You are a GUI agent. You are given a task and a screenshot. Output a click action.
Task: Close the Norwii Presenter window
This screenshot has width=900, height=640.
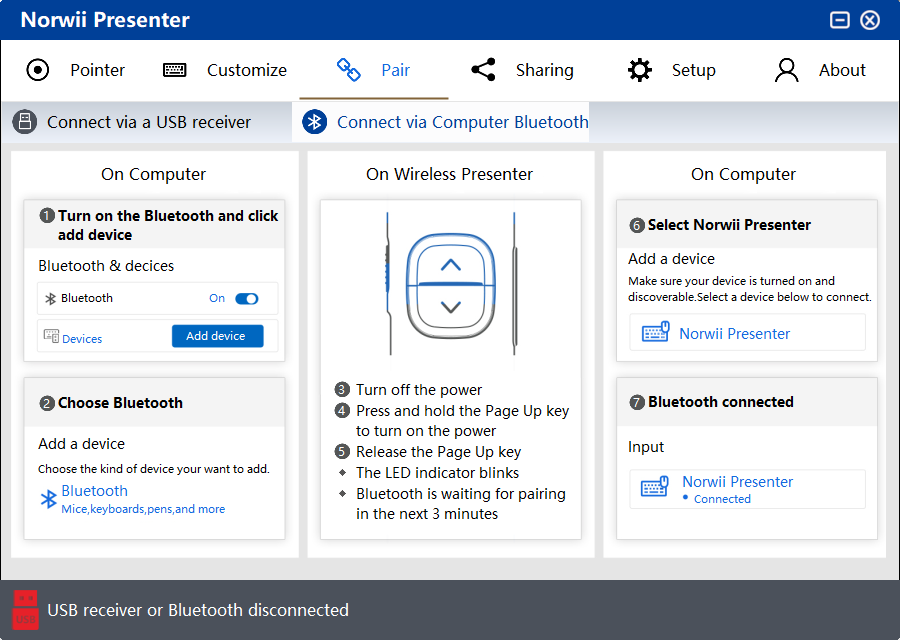click(870, 20)
